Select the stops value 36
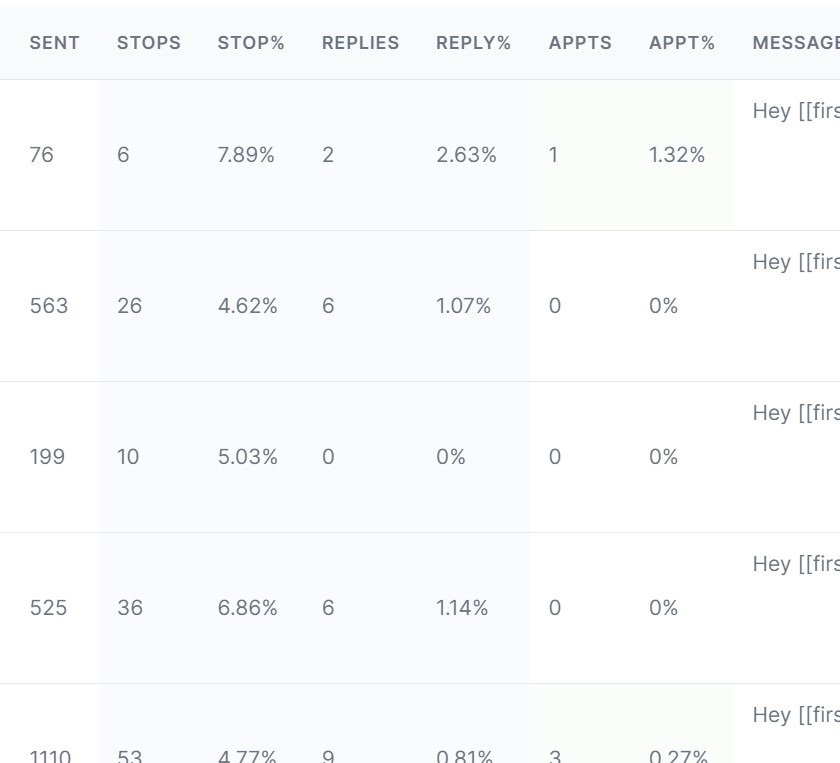The width and height of the screenshot is (840, 763). 130,608
